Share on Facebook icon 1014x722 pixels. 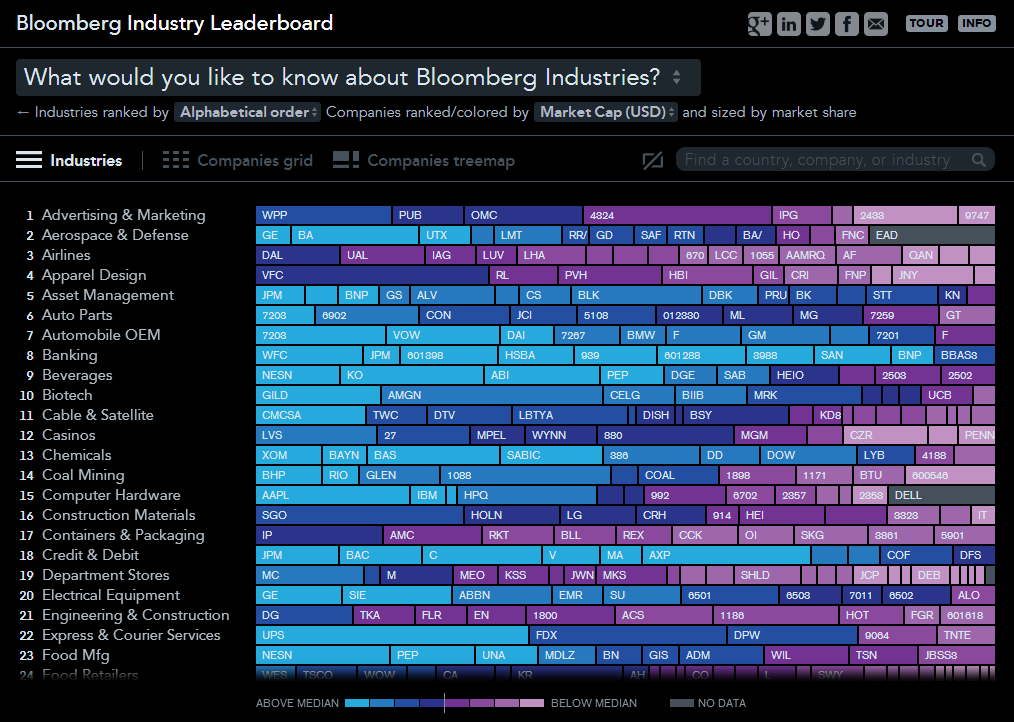click(x=847, y=24)
